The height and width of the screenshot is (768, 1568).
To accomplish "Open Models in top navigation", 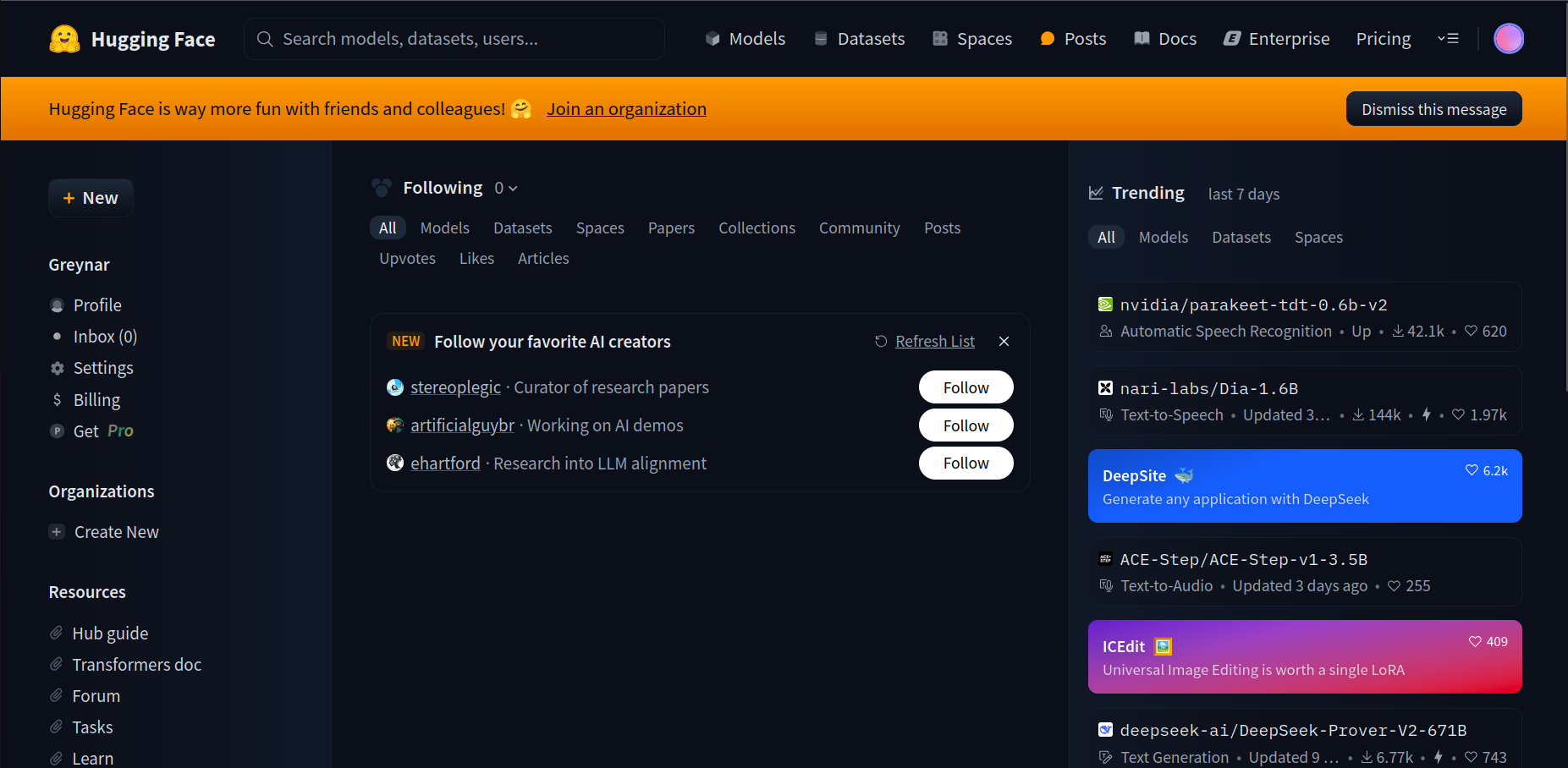I will [745, 39].
